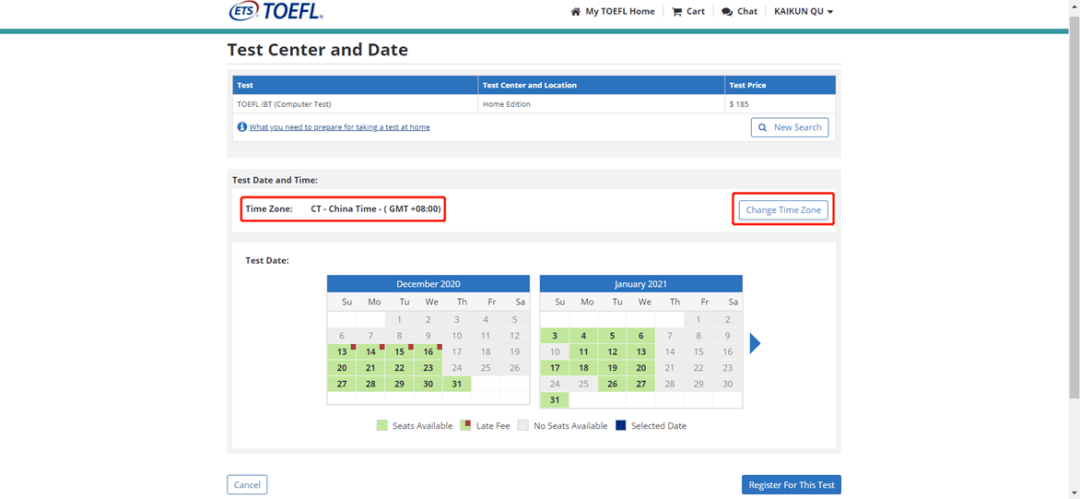Open Chat support
The height and width of the screenshot is (499, 1080).
pyautogui.click(x=739, y=12)
